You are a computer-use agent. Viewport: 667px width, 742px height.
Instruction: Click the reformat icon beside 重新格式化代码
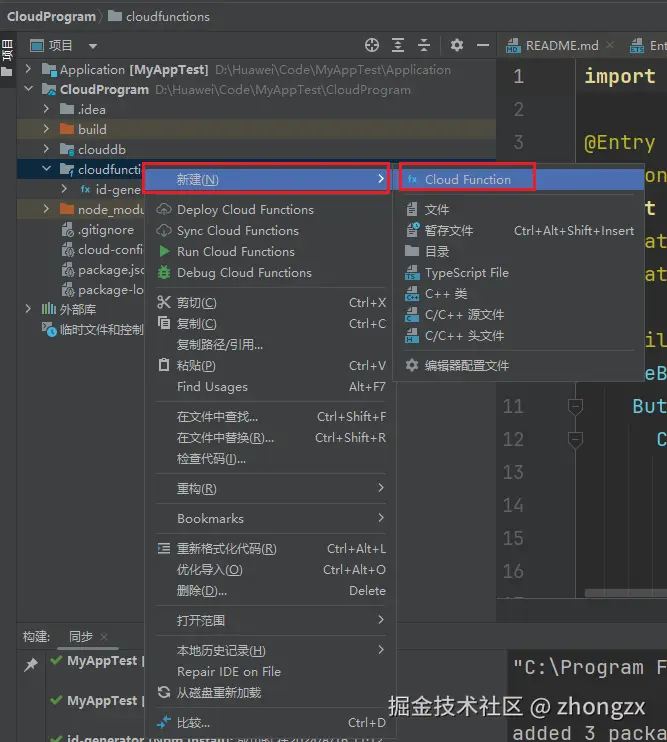[164, 548]
